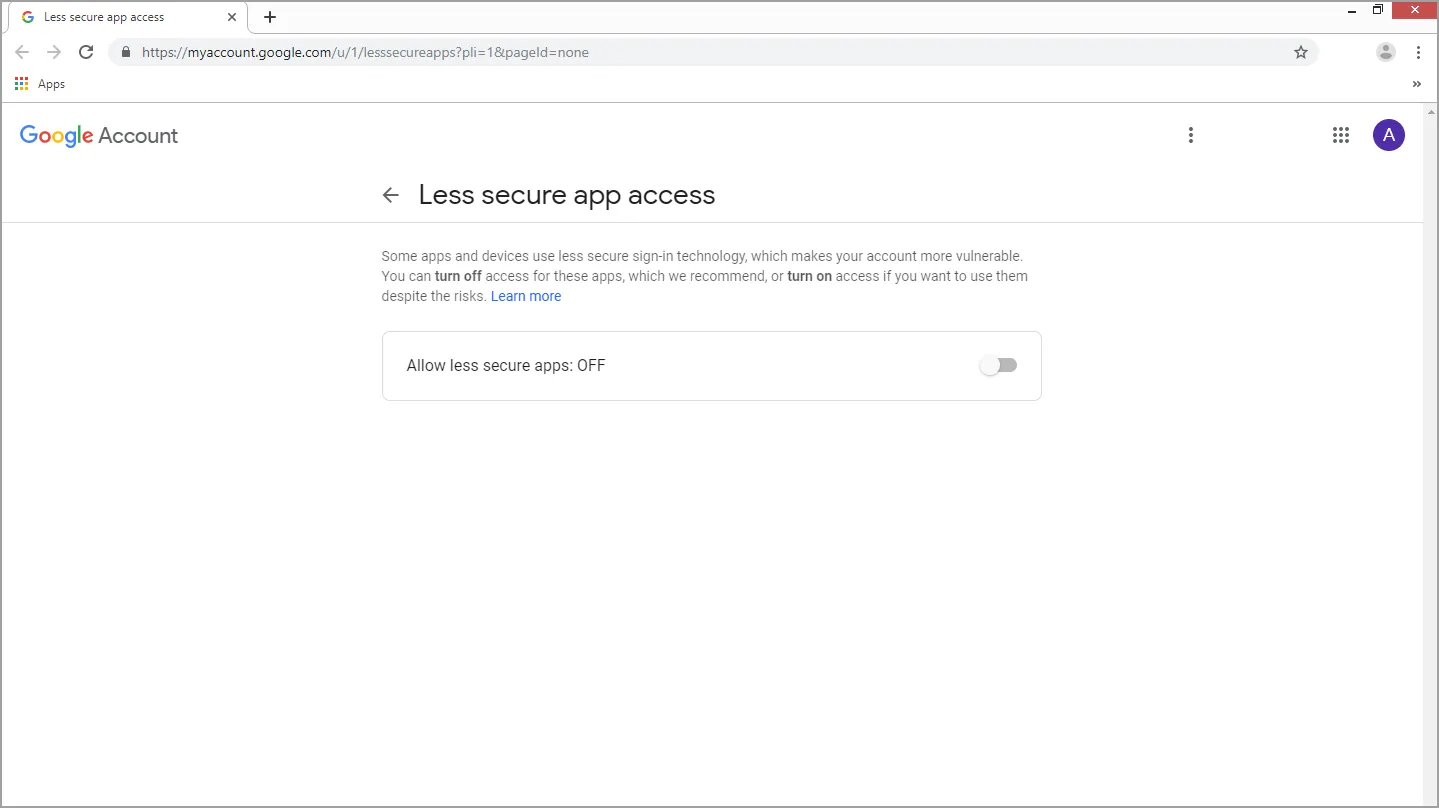Open the Learn more link

[525, 295]
